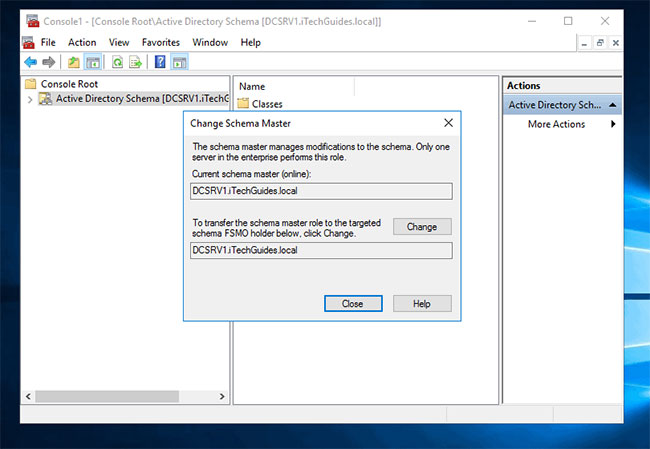
Task: Click the Refresh toolbar icon
Action: tap(117, 62)
